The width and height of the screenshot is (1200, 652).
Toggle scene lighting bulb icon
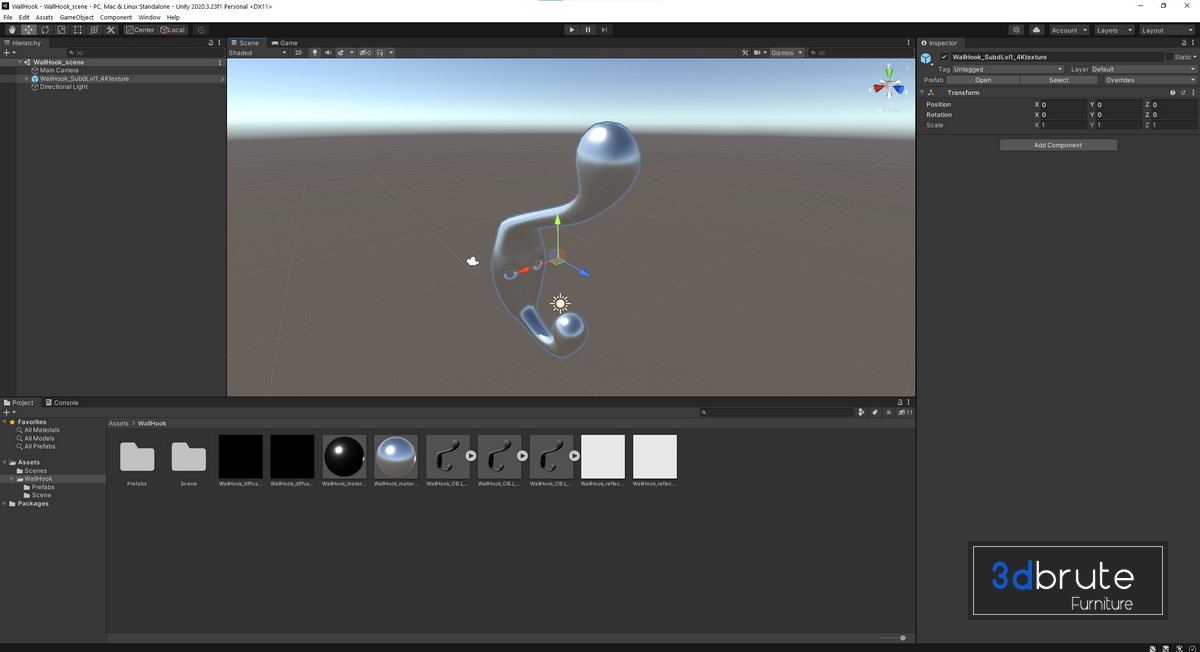pos(315,53)
